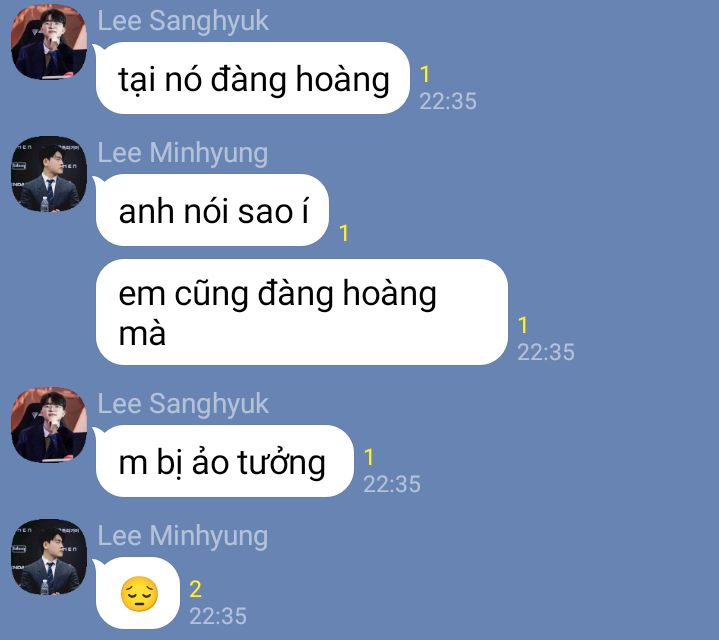
Task: Click the first Lee Minhyung name label
Action: point(183,153)
